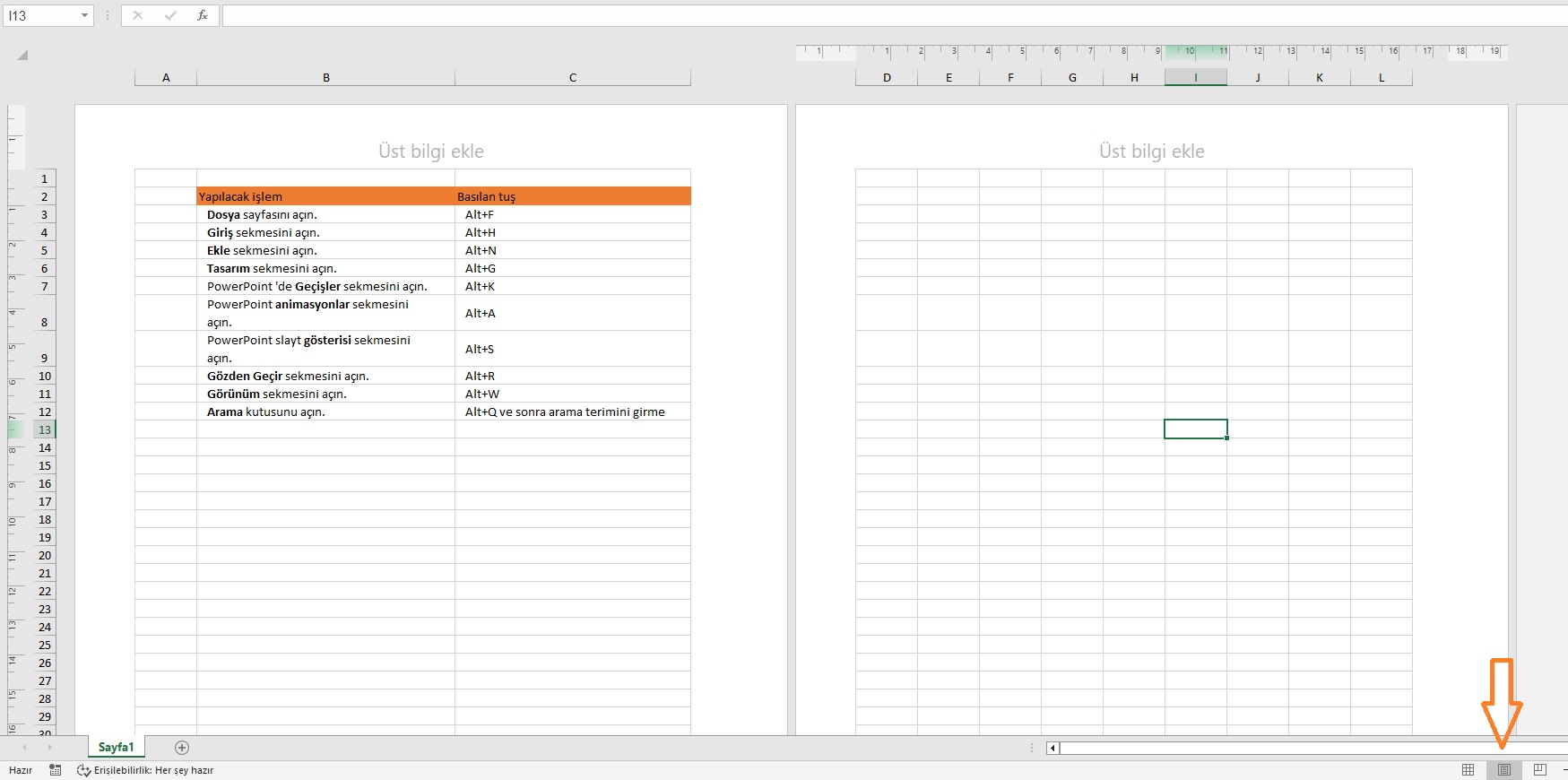Select column B header
Image resolution: width=1568 pixels, height=780 pixels.
pyautogui.click(x=326, y=78)
